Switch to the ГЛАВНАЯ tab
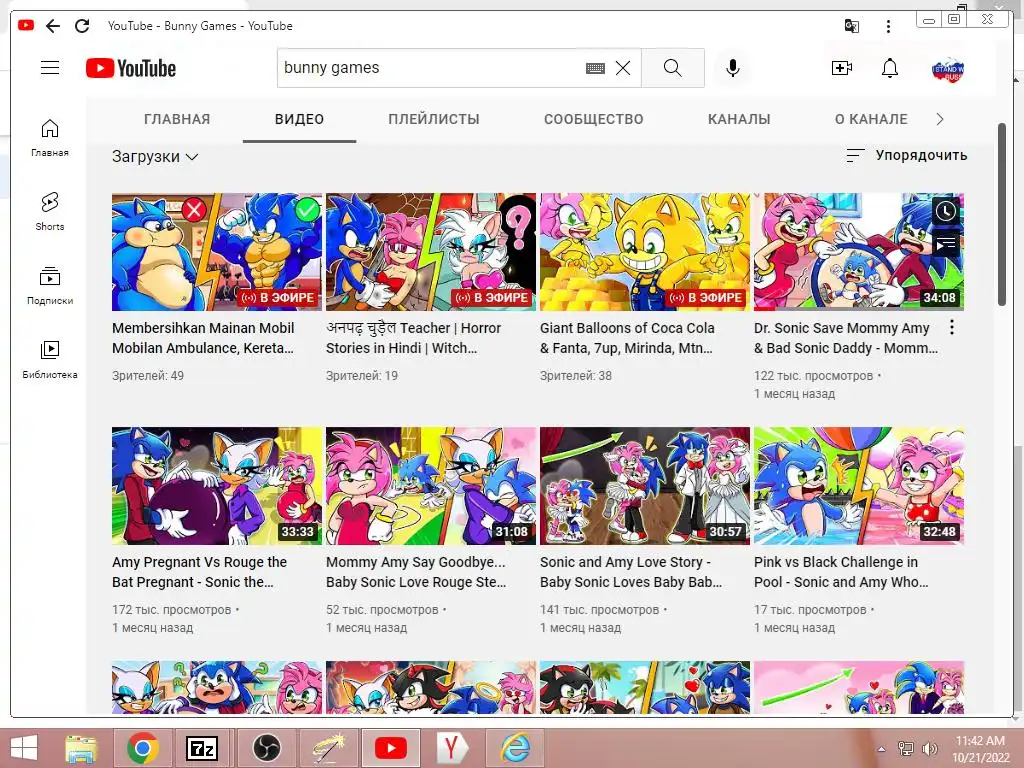The height and width of the screenshot is (768, 1024). pyautogui.click(x=177, y=120)
